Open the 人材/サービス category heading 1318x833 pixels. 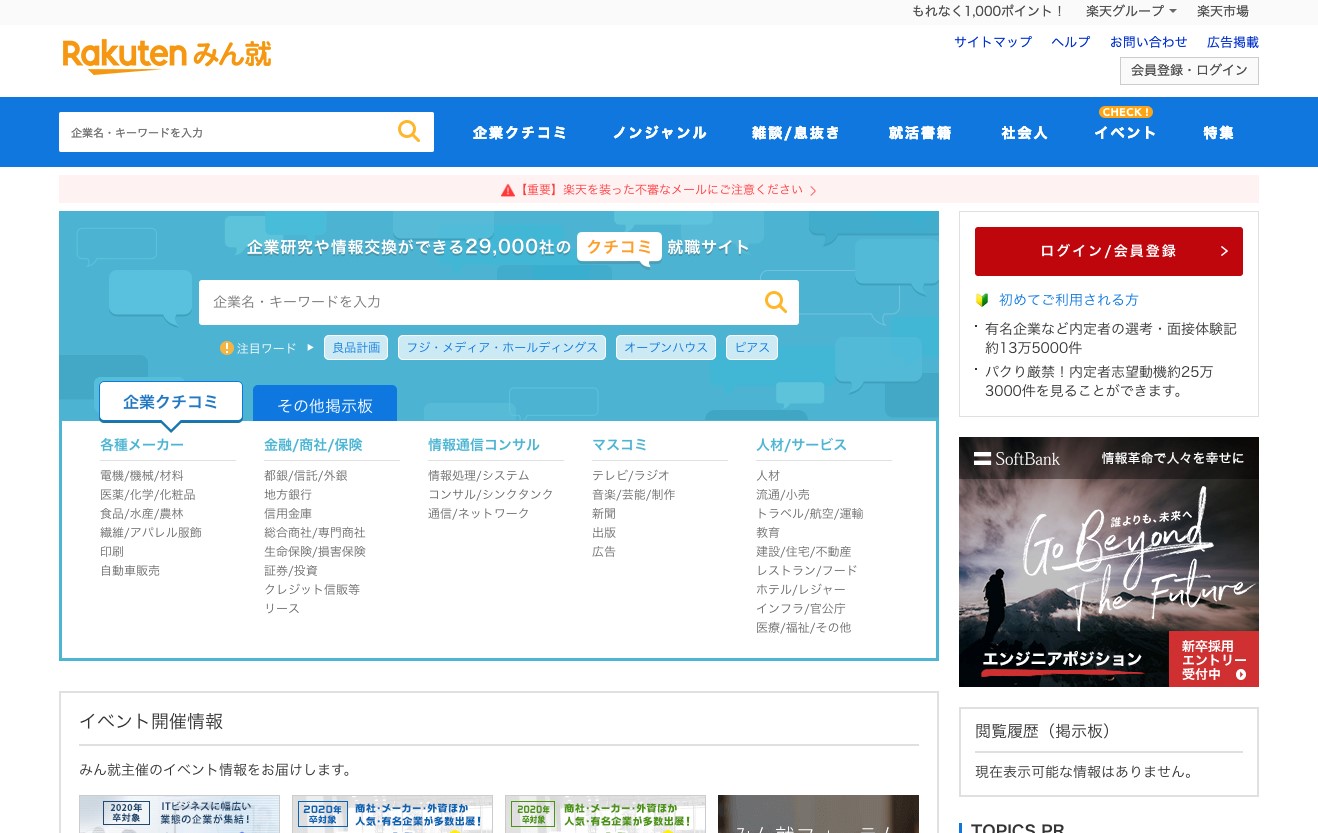pos(801,445)
